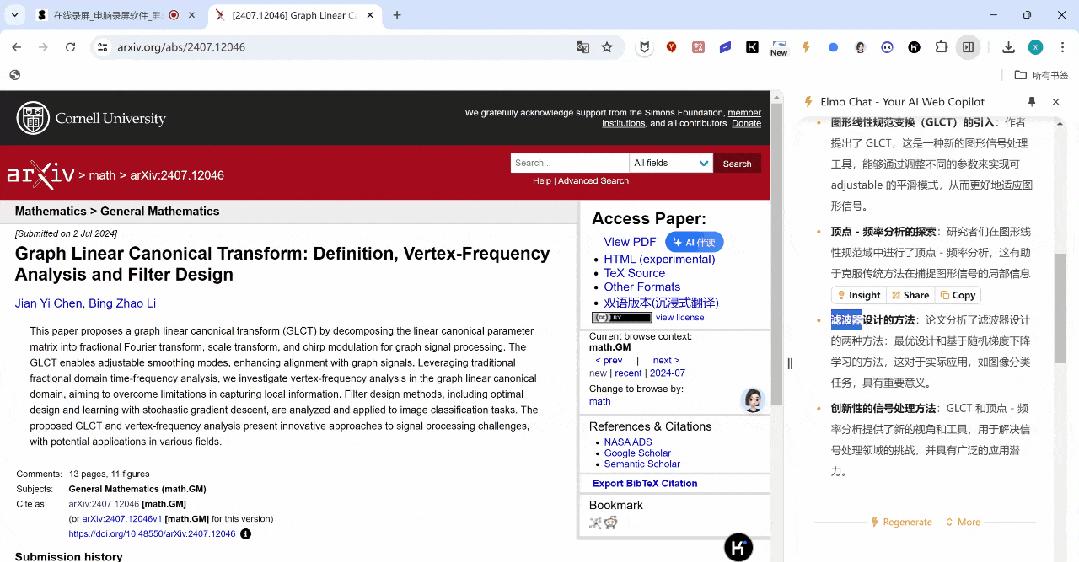Open the tab search dropdown arrow
This screenshot has width=1079, height=562.
[x=15, y=15]
